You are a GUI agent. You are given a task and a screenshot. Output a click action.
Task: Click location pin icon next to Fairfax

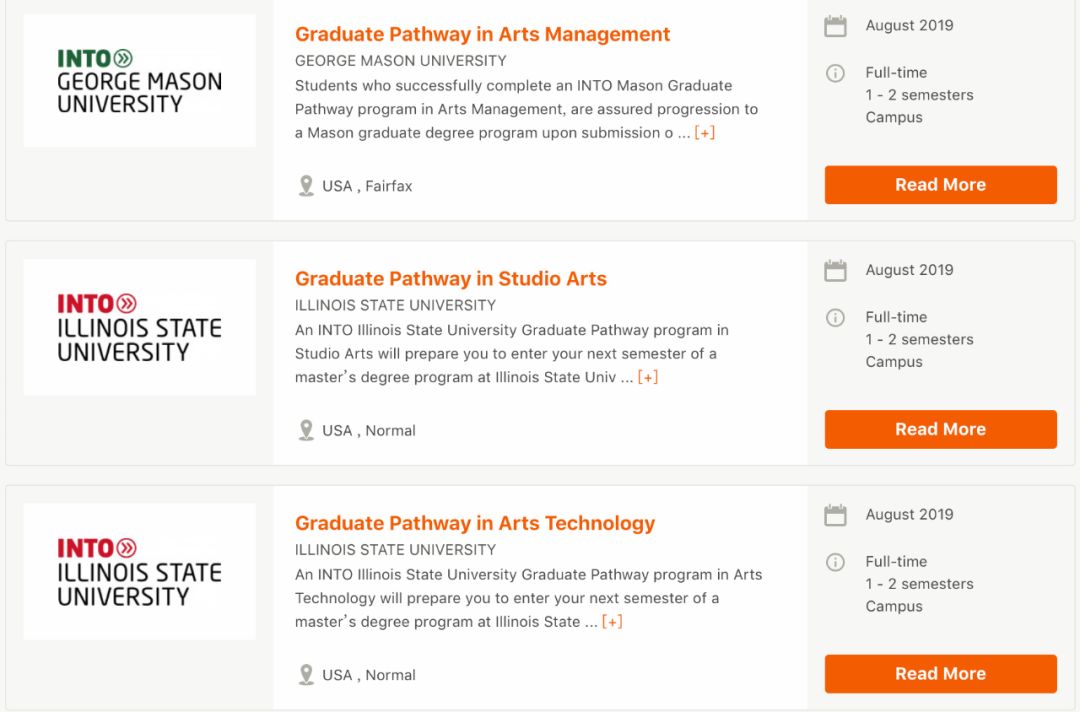306,186
